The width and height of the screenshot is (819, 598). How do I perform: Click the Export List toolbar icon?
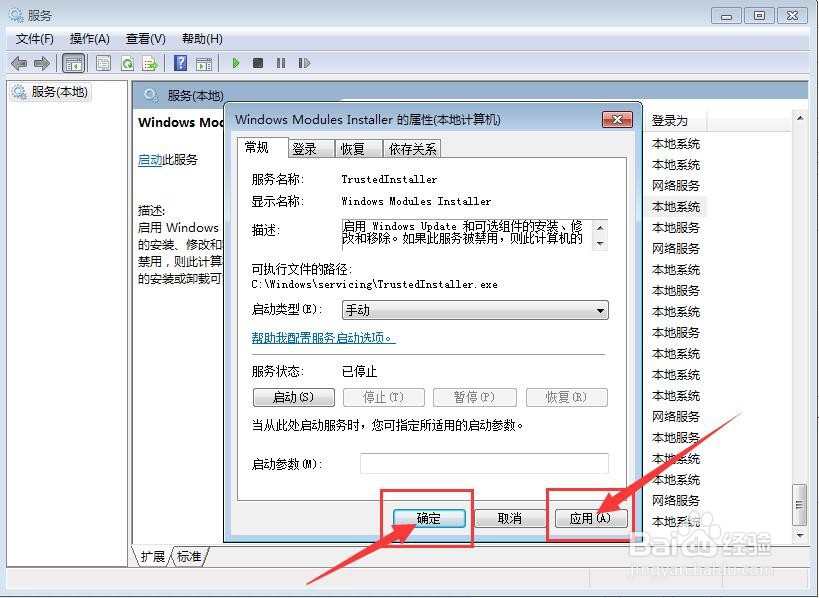(x=150, y=64)
